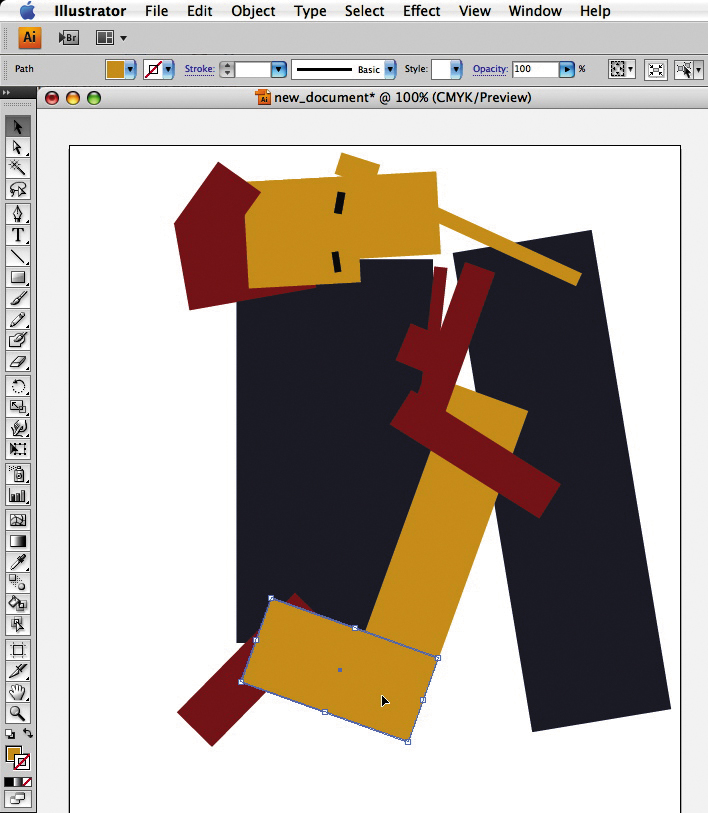Select the Magic Wand tool
Viewport: 708px width, 813px height.
17,168
